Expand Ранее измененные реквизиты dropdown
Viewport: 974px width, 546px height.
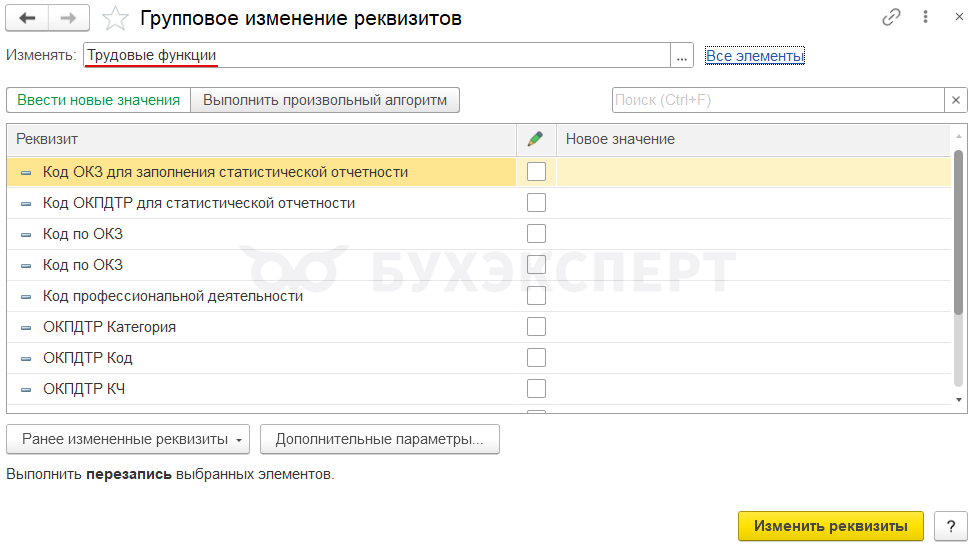129,439
